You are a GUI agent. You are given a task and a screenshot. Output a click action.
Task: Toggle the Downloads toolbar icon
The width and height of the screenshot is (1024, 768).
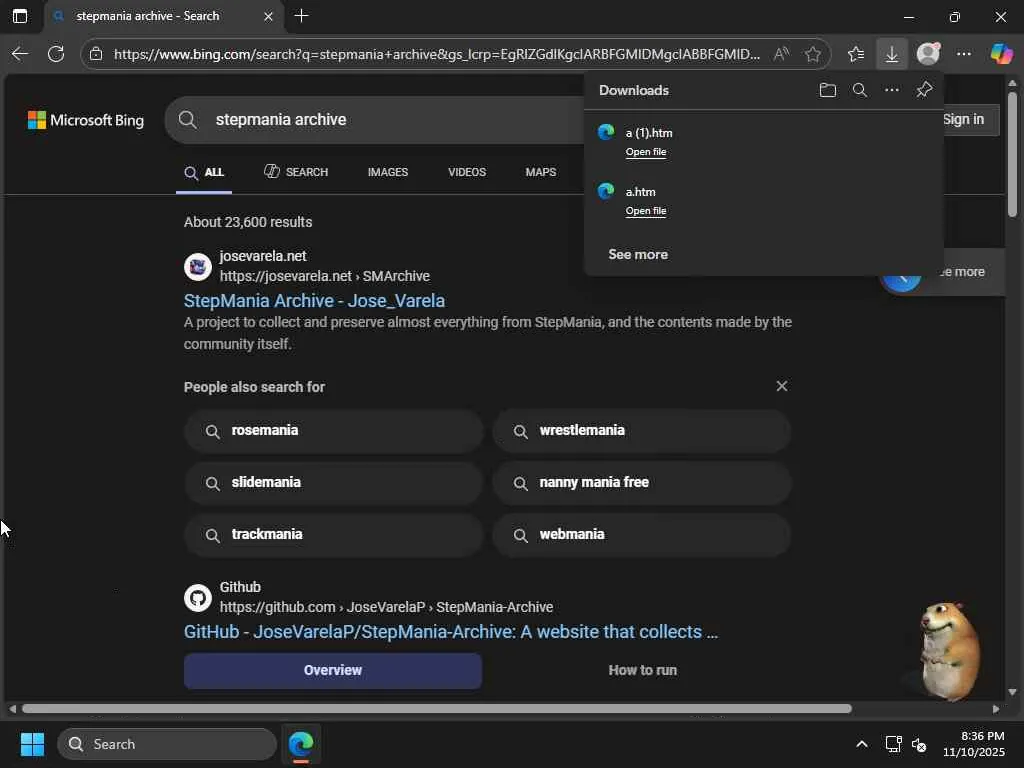891,54
